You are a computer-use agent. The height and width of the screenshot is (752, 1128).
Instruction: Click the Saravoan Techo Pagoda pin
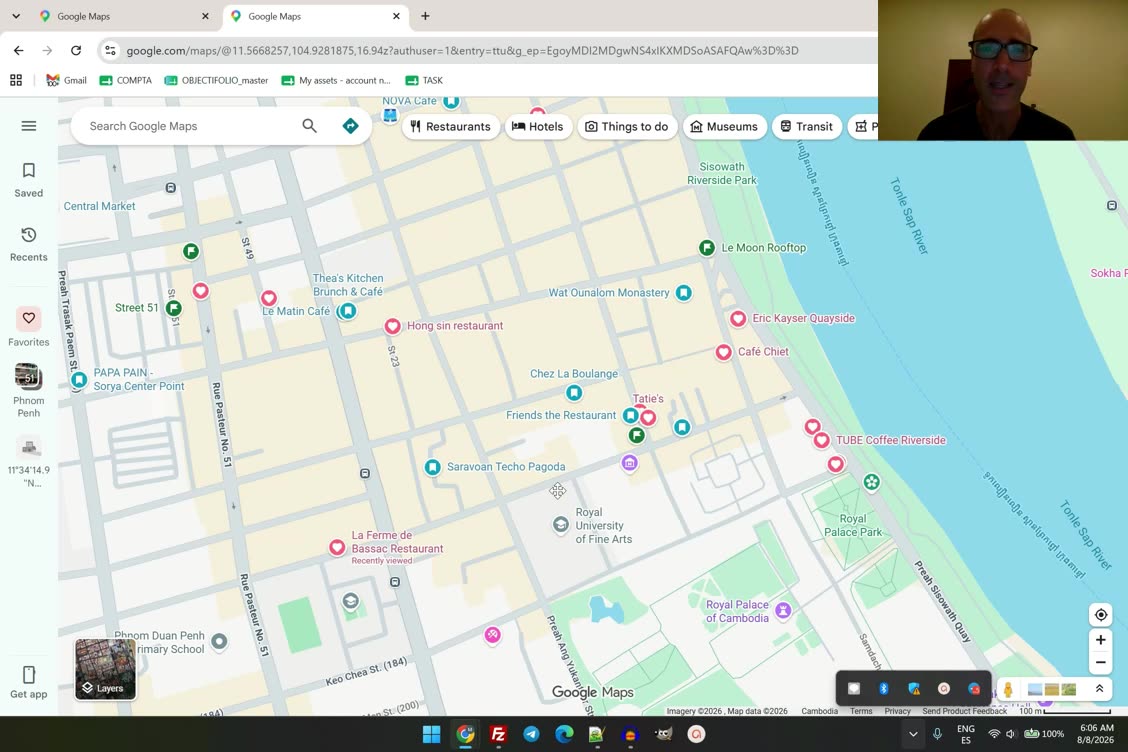coord(432,467)
